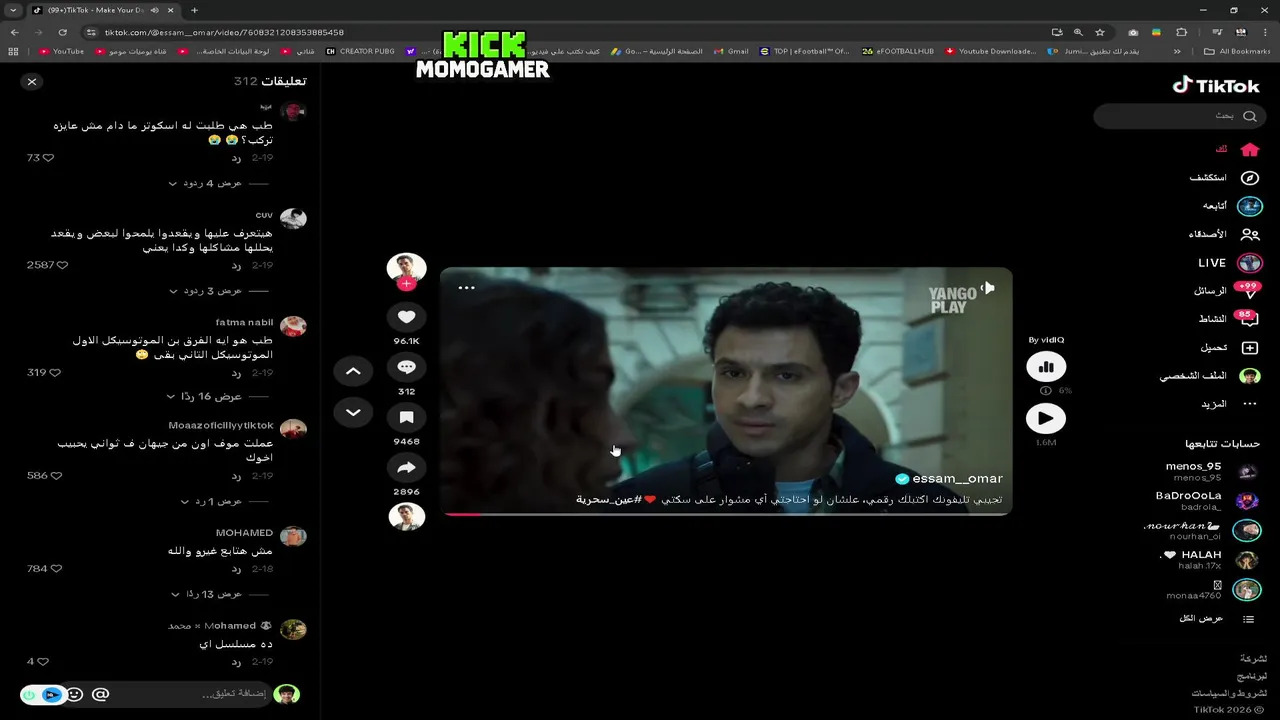Like the comment with 73 likes
Viewport: 1280px width, 720px height.
pyautogui.click(x=47, y=158)
